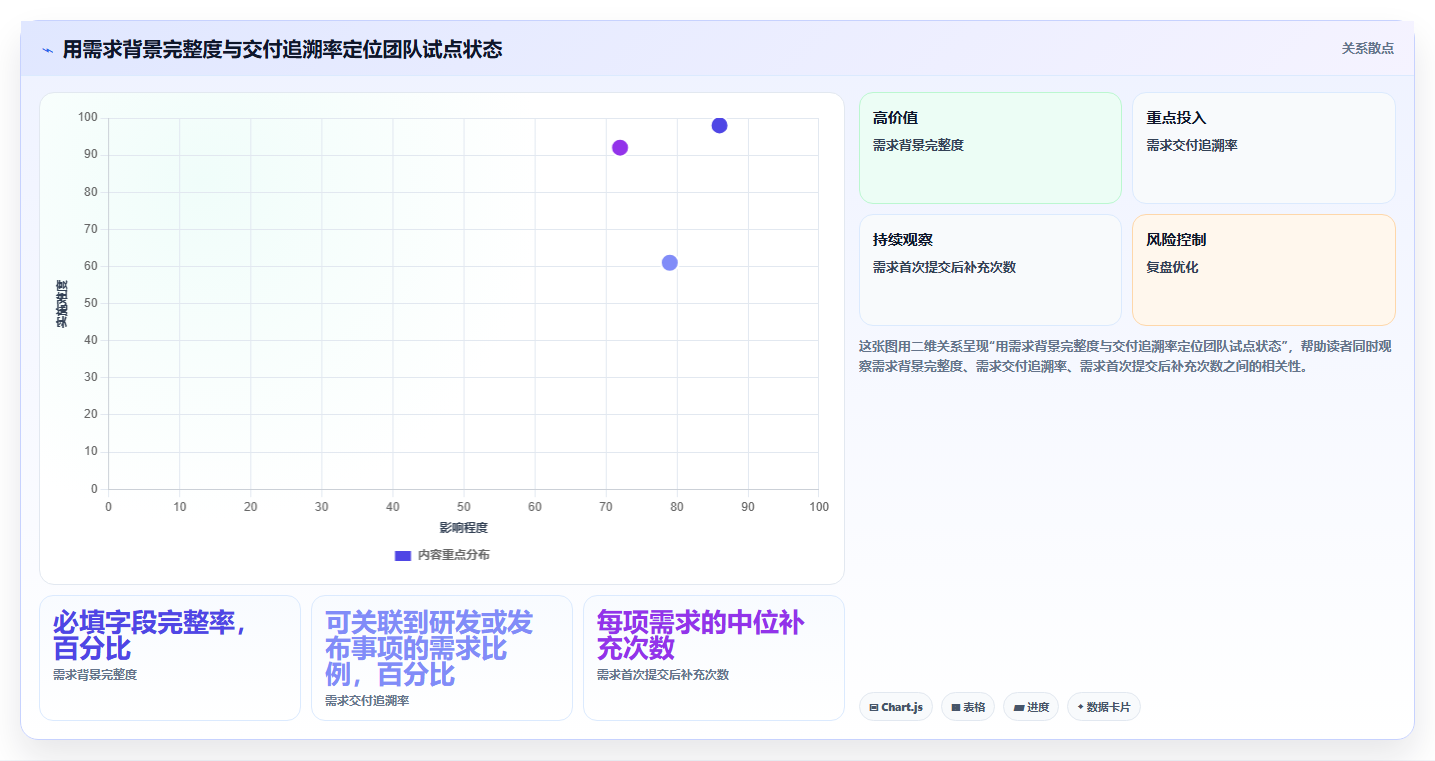1435x761 pixels.
Task: Select the Chart.js tag
Action: point(896,707)
